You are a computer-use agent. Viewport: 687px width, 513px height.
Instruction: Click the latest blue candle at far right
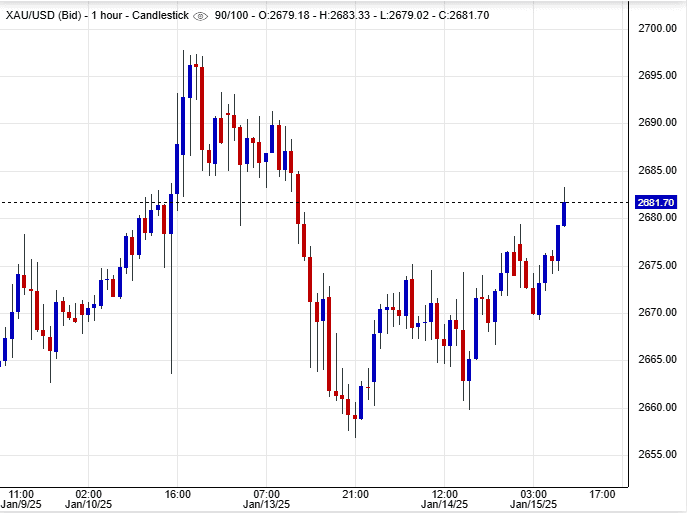click(x=564, y=213)
